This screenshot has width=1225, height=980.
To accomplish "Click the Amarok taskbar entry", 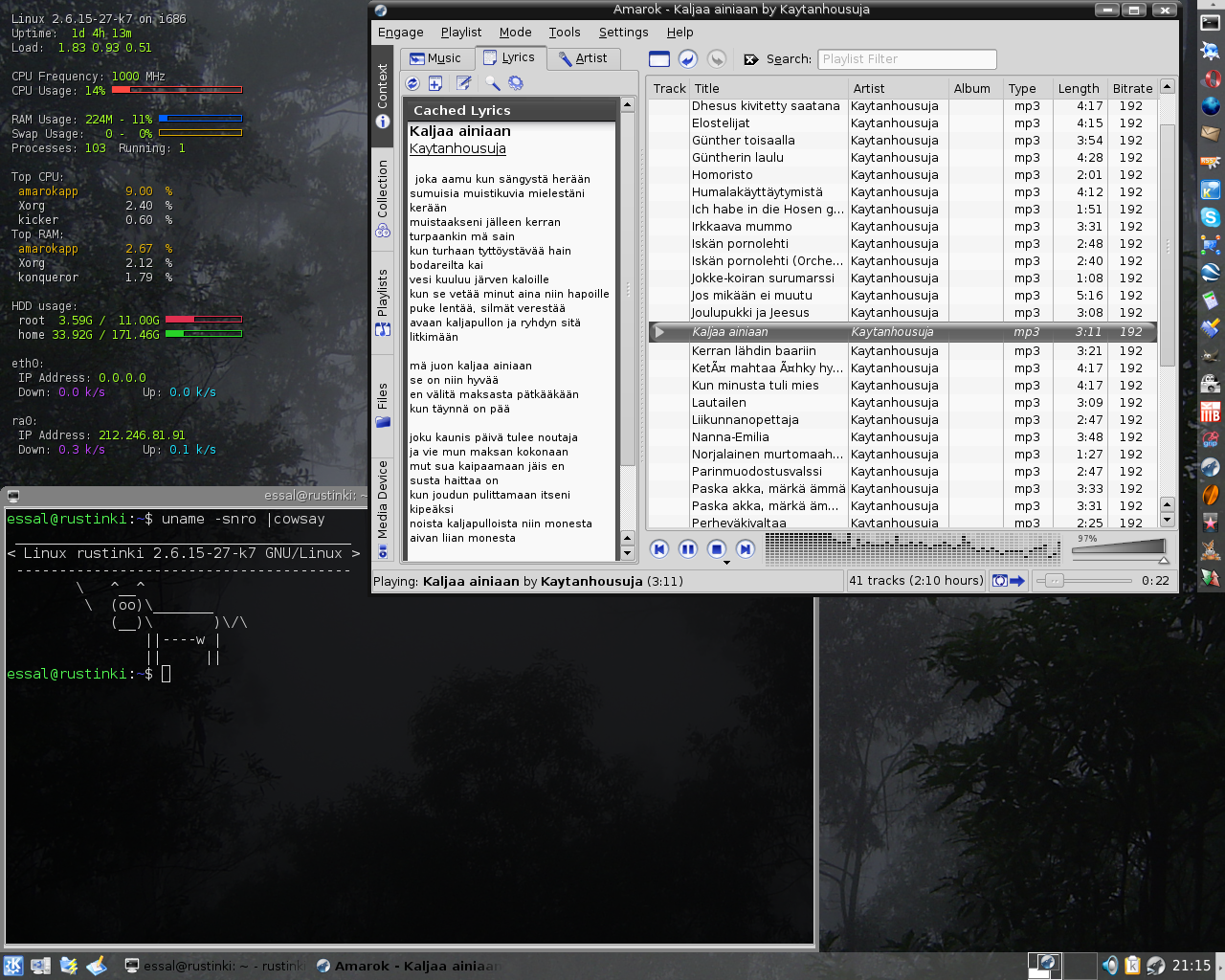I will [x=407, y=966].
